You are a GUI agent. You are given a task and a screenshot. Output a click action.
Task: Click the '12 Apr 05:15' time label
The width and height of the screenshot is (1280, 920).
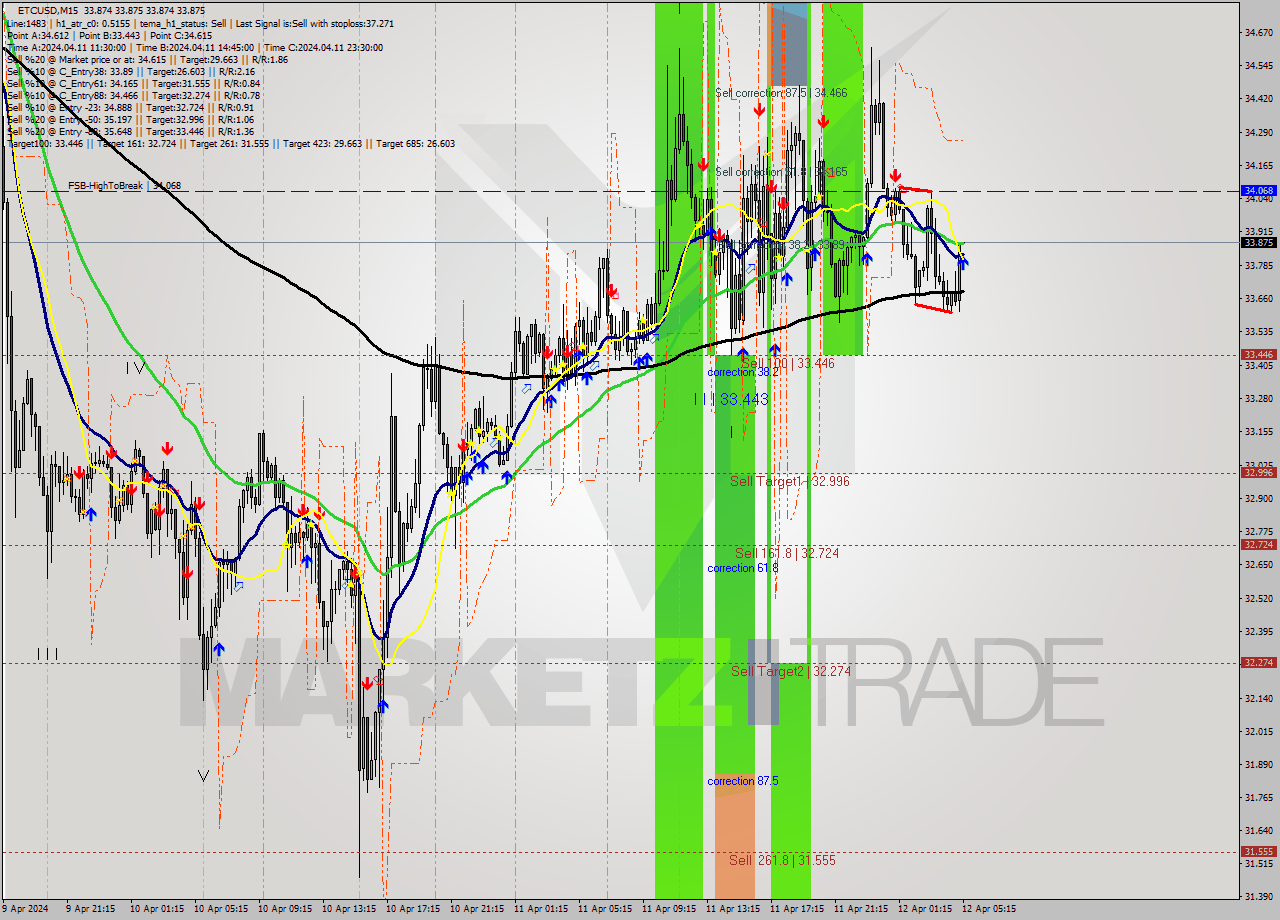[x=989, y=909]
